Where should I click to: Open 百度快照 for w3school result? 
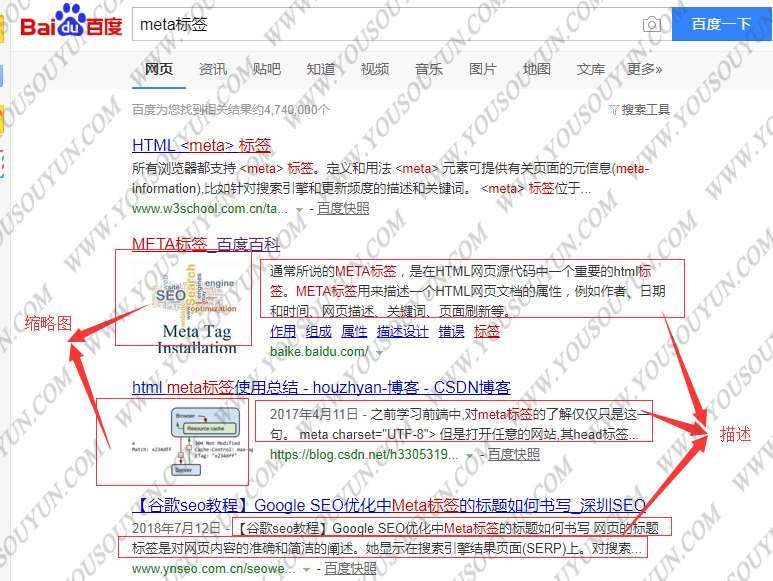[x=343, y=208]
